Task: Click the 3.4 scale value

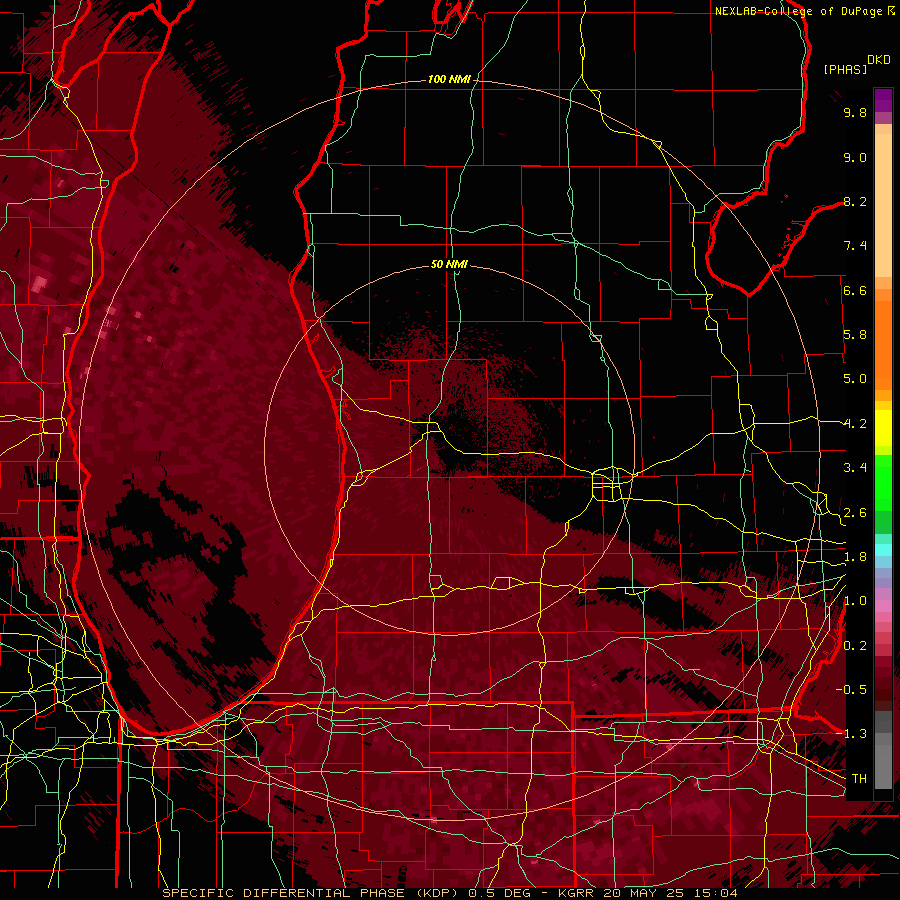Action: (x=855, y=468)
